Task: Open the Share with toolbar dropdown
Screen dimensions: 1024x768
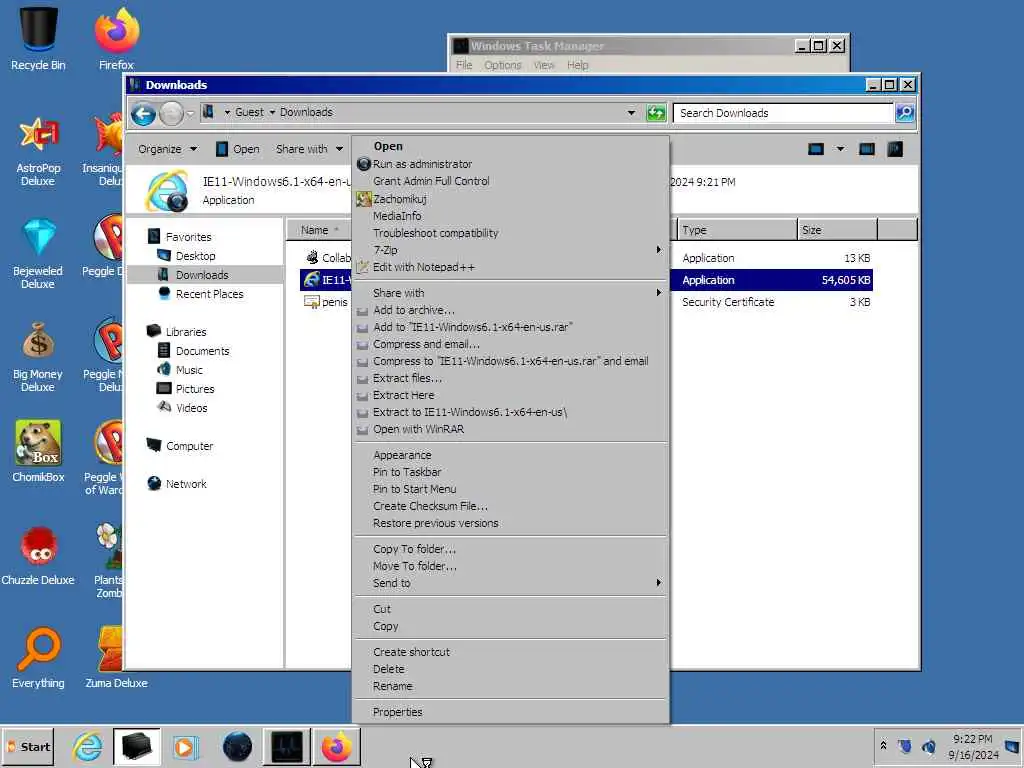Action: click(x=309, y=149)
